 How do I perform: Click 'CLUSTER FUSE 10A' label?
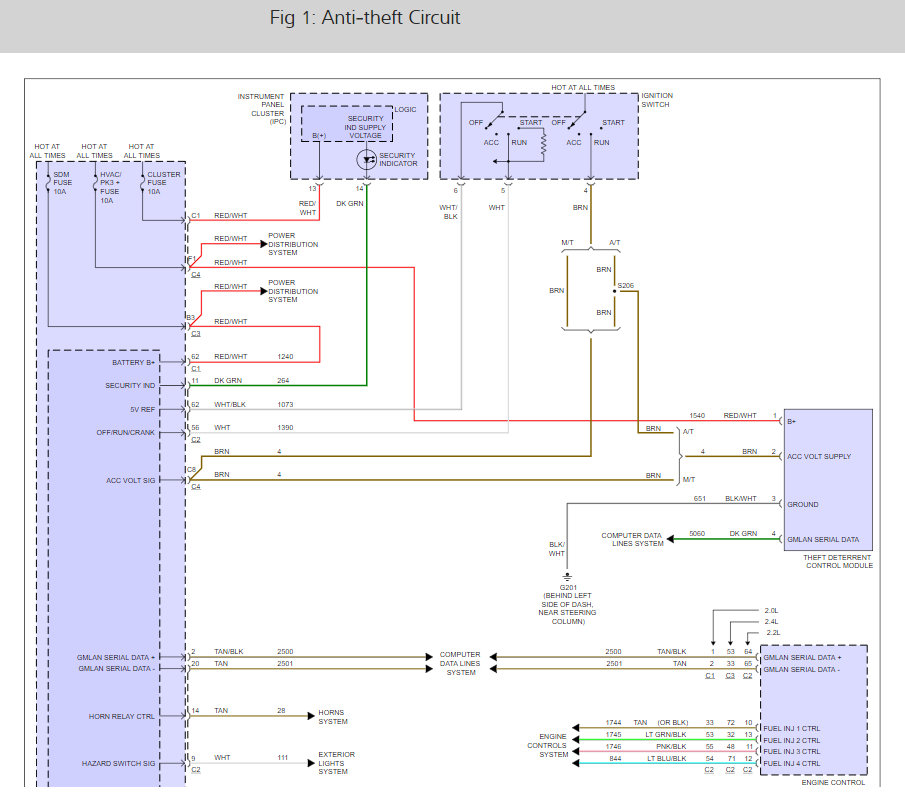point(163,183)
